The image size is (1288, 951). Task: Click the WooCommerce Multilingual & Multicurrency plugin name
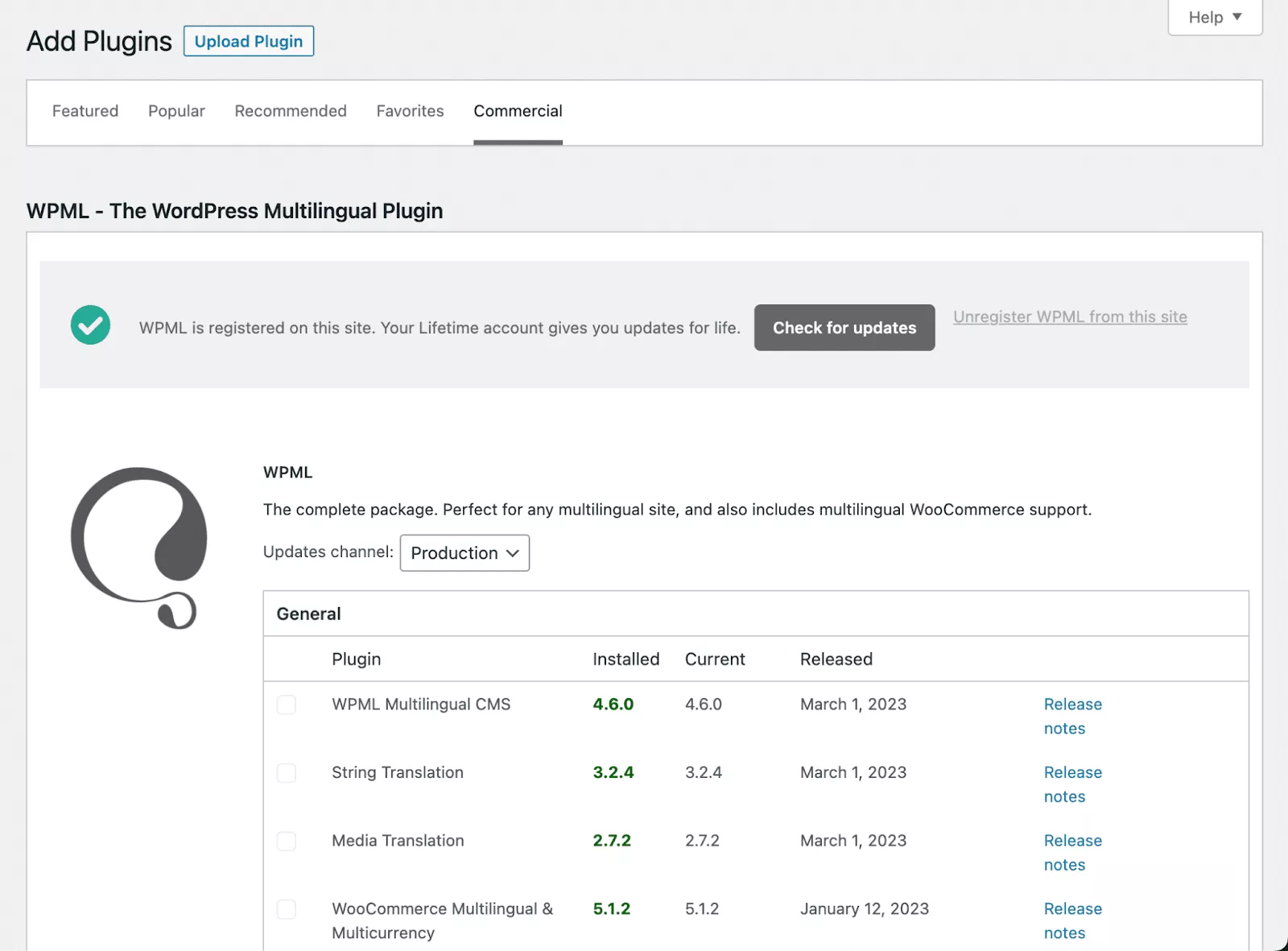point(442,920)
